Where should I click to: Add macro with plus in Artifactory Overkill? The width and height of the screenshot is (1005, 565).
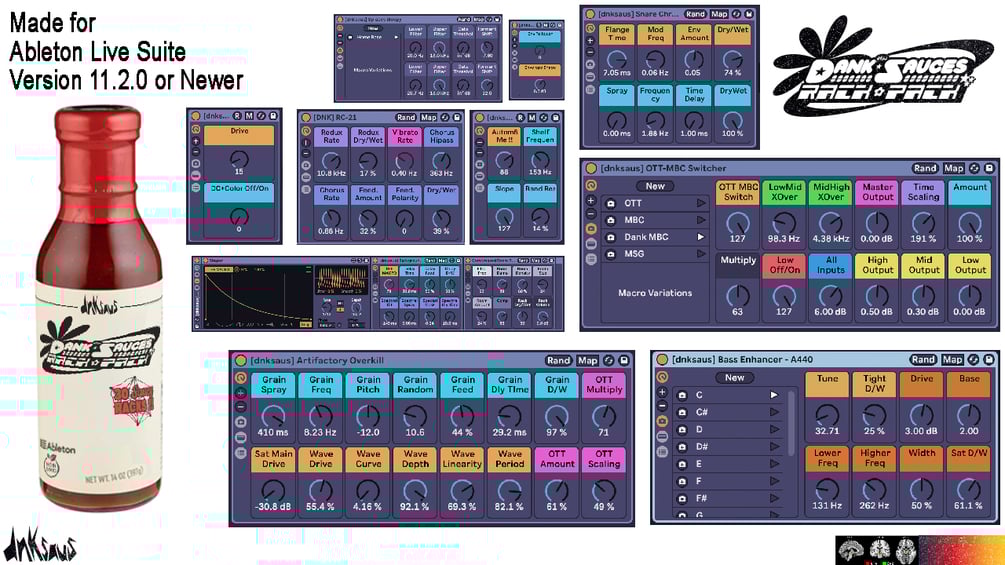[x=241, y=393]
